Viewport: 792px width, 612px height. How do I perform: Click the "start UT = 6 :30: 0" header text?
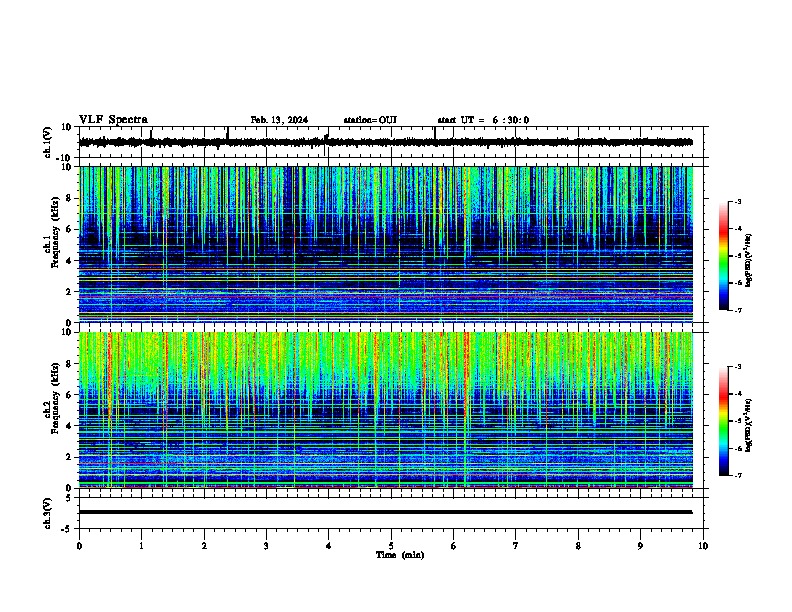[483, 120]
